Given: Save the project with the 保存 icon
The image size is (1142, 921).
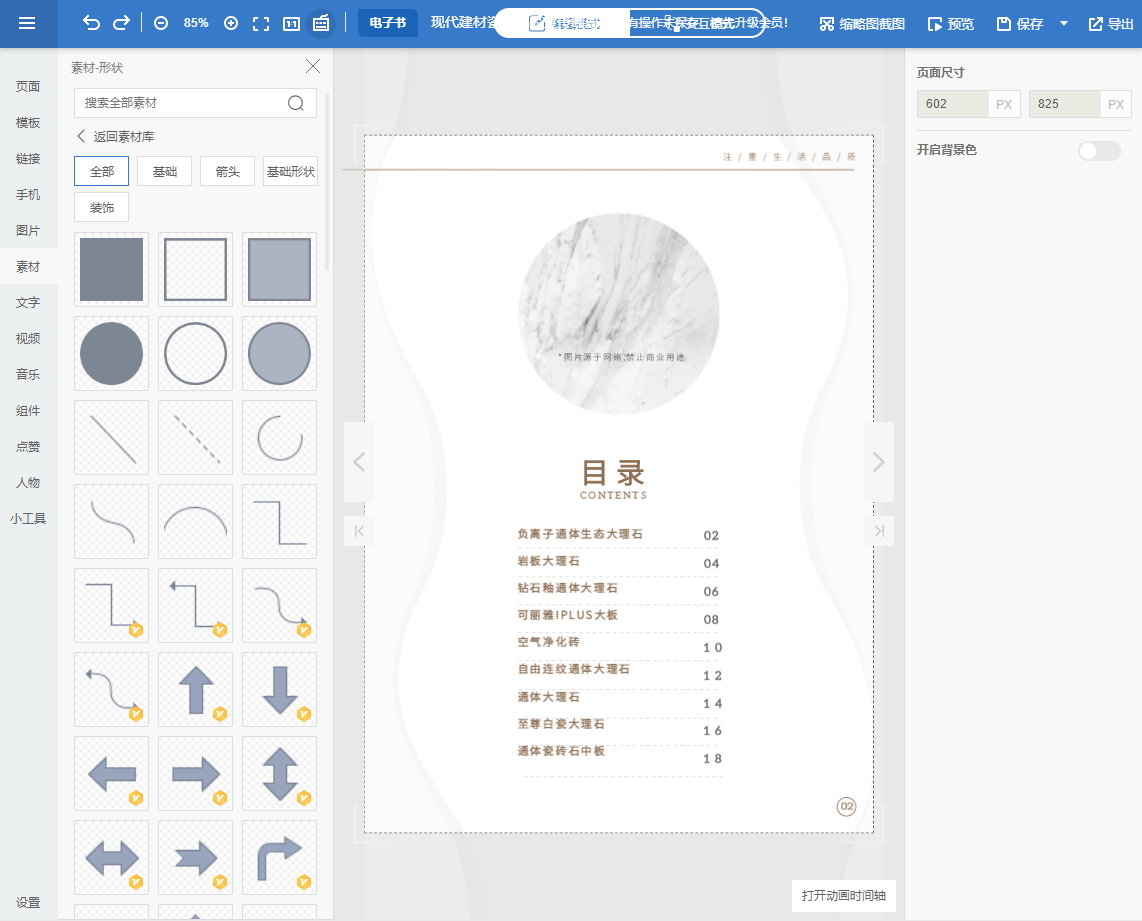Looking at the screenshot, I should click(x=1022, y=23).
